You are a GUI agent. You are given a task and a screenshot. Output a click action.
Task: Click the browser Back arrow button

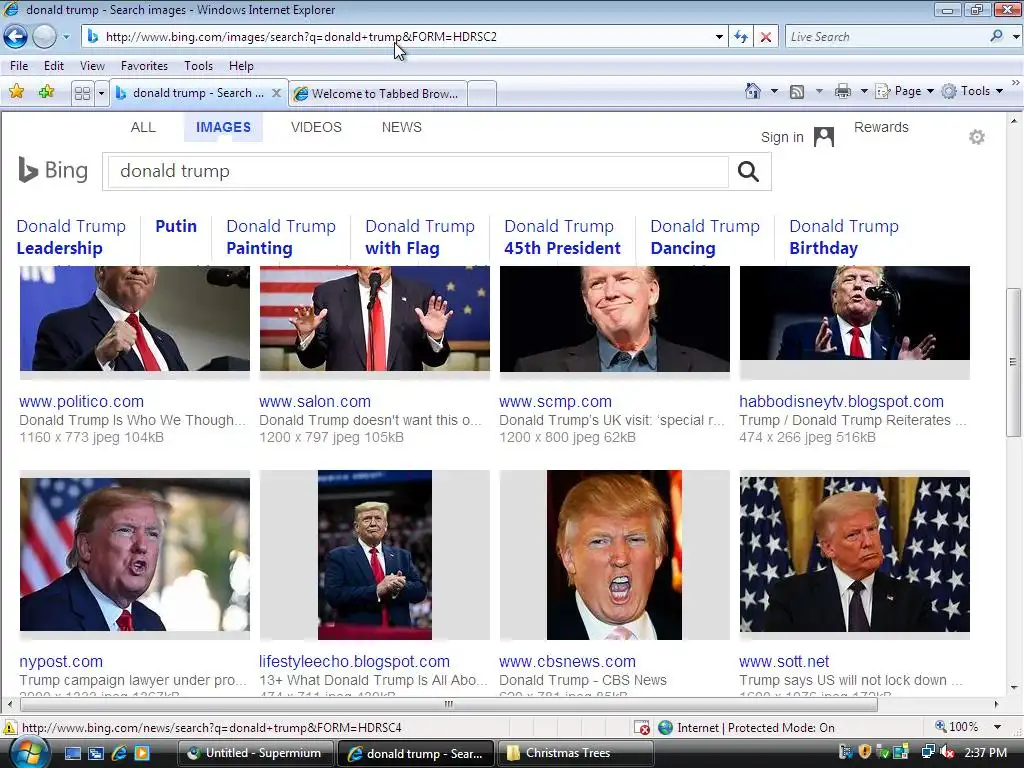16,37
